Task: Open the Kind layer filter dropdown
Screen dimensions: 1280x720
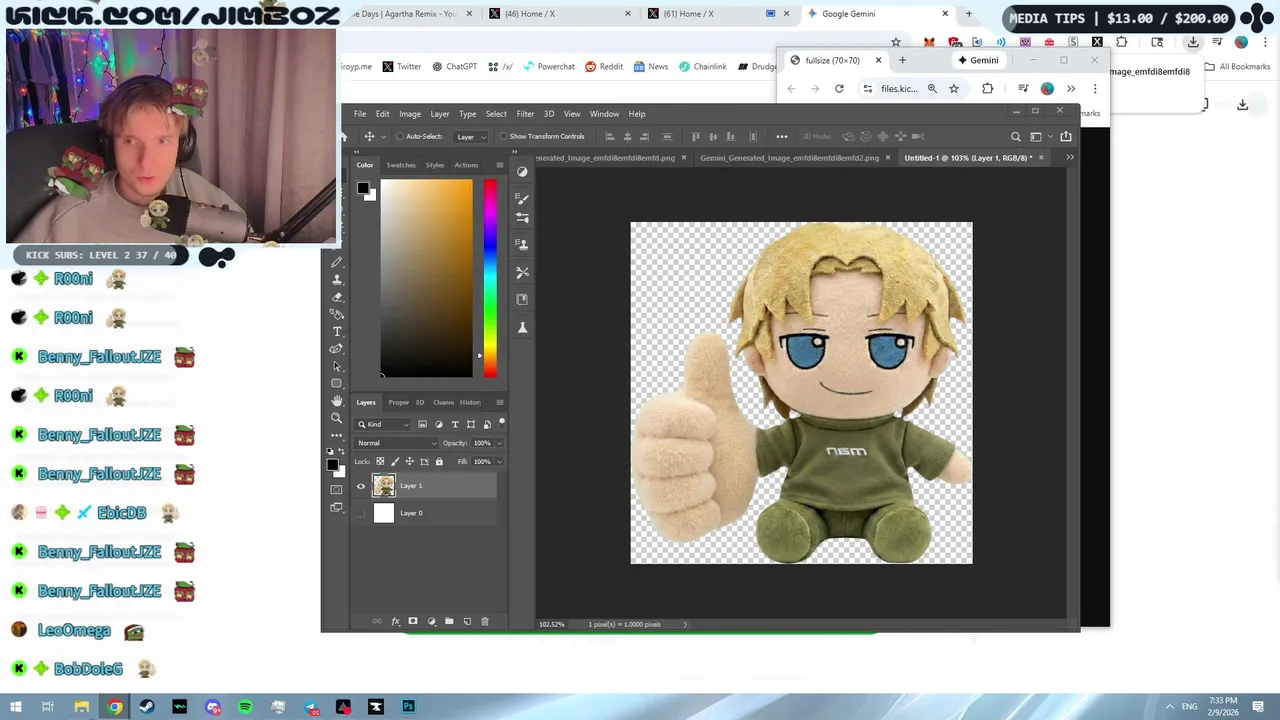Action: tap(382, 425)
